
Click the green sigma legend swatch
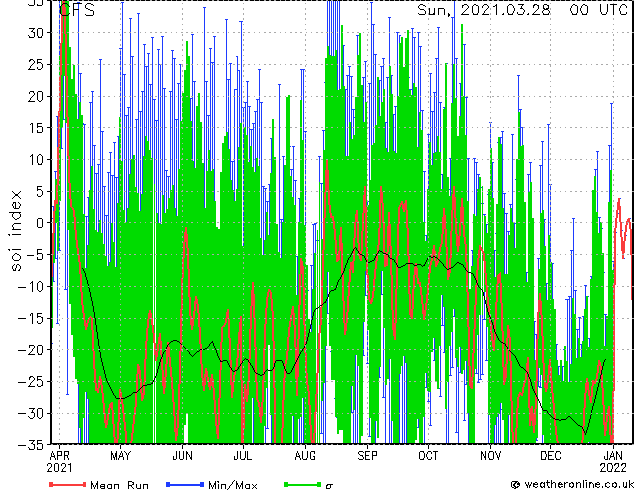[302, 484]
